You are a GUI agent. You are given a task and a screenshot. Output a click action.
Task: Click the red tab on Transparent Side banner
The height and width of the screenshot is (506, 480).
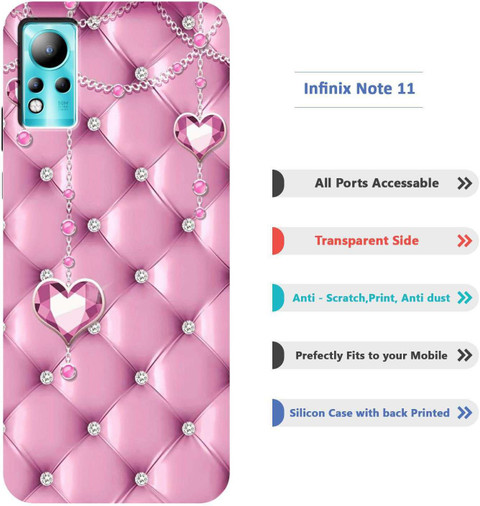278,241
